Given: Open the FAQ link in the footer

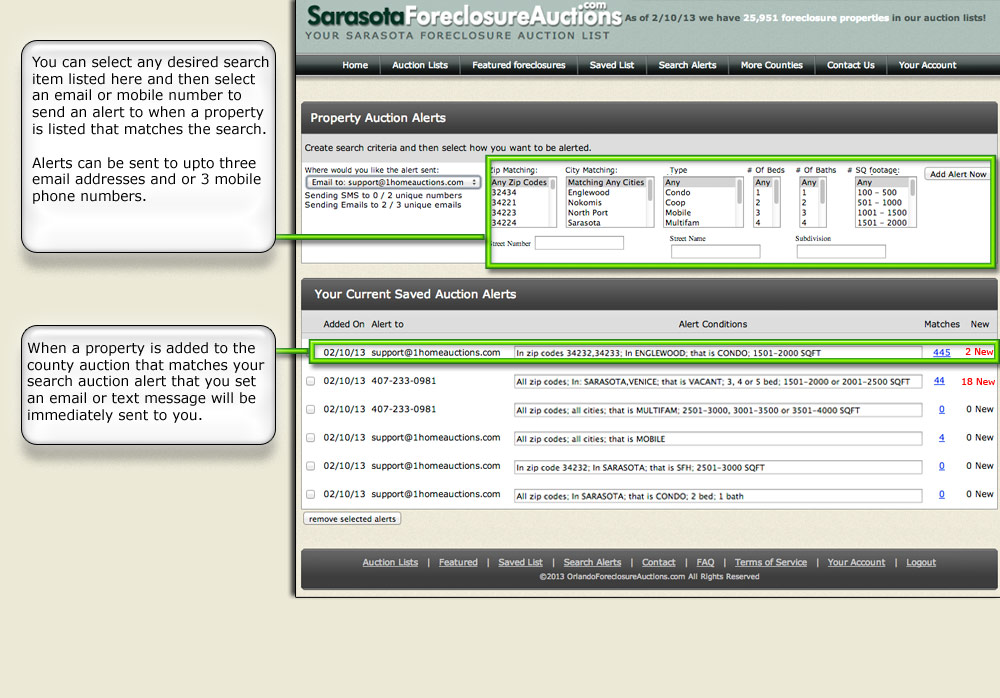Looking at the screenshot, I should [705, 562].
